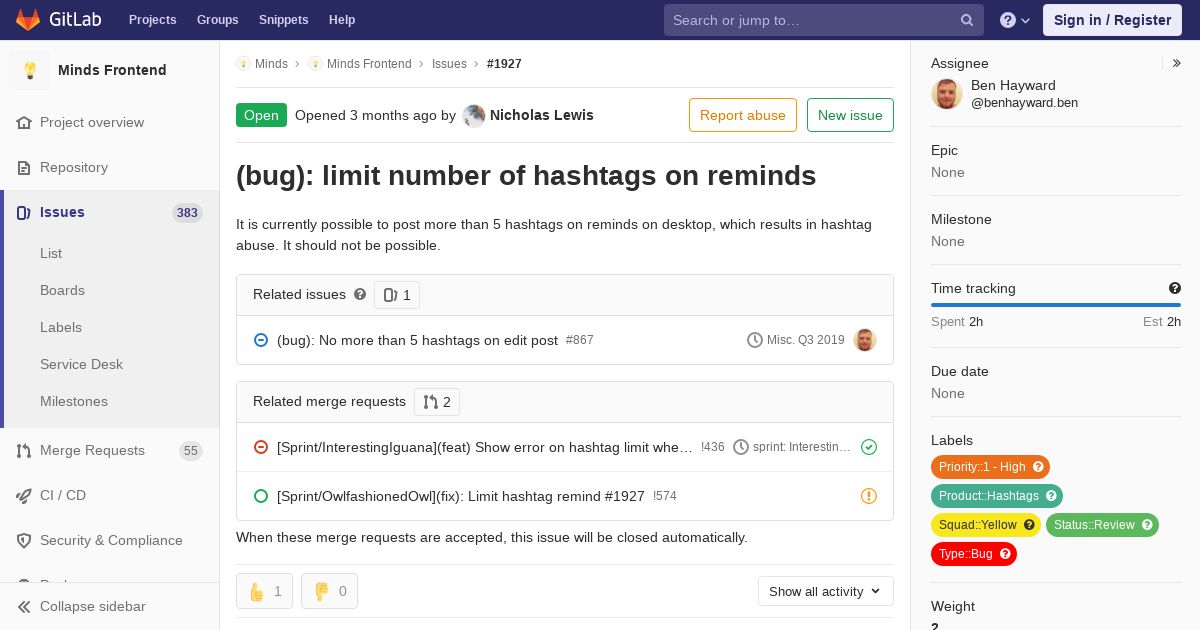Click Nicholas Lewis author avatar

[x=474, y=115]
